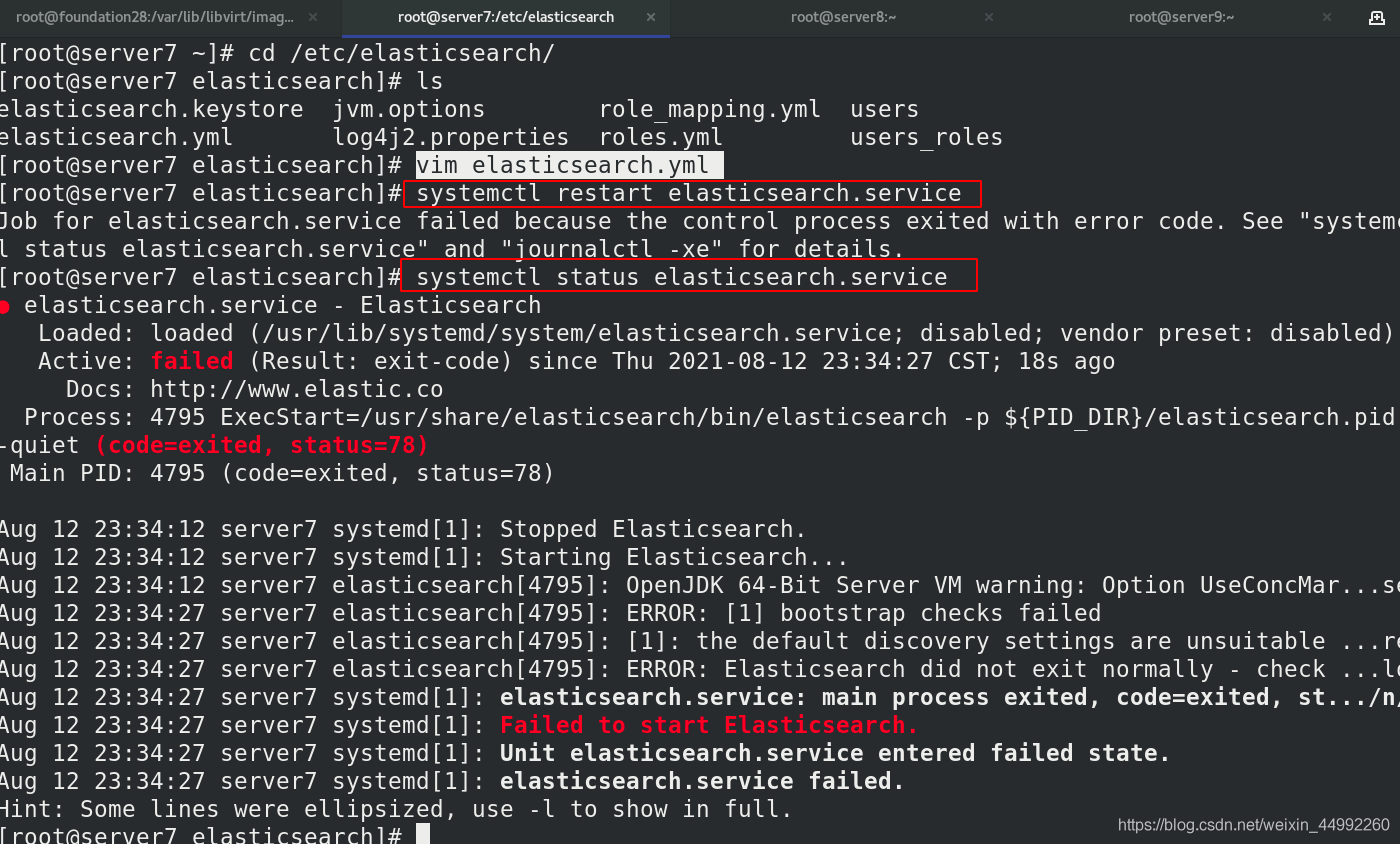Click the "ERROR: [1] bootstrap checks failed" line
The width and height of the screenshot is (1400, 844).
[551, 613]
